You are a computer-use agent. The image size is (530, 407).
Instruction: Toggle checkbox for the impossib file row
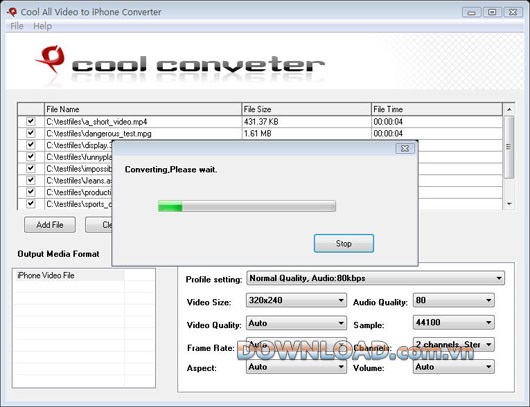tap(31, 168)
